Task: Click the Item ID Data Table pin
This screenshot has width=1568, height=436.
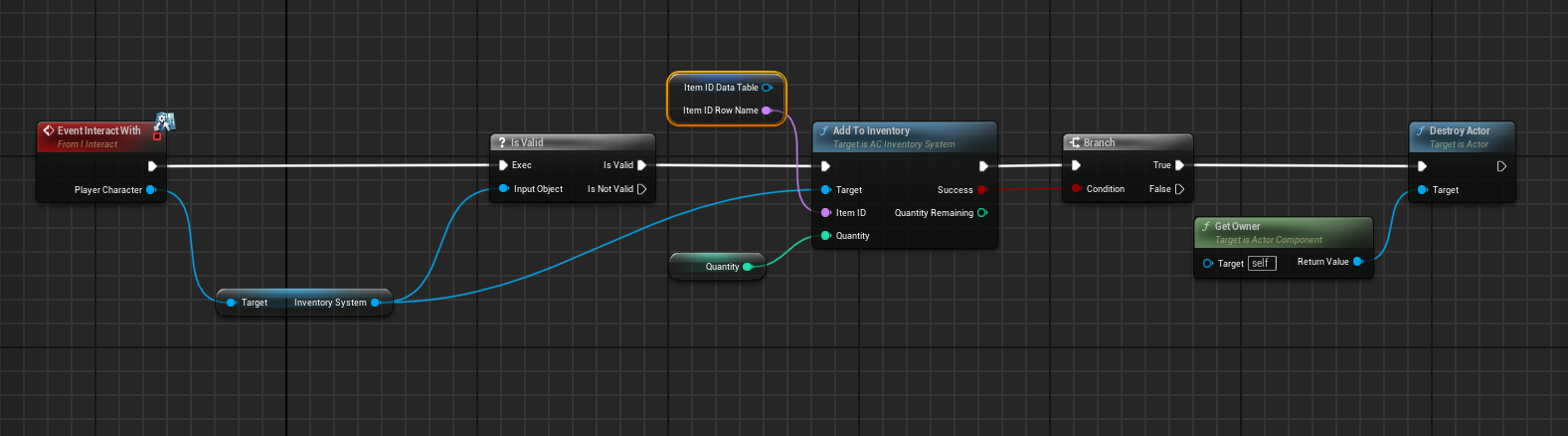Action: (x=767, y=88)
